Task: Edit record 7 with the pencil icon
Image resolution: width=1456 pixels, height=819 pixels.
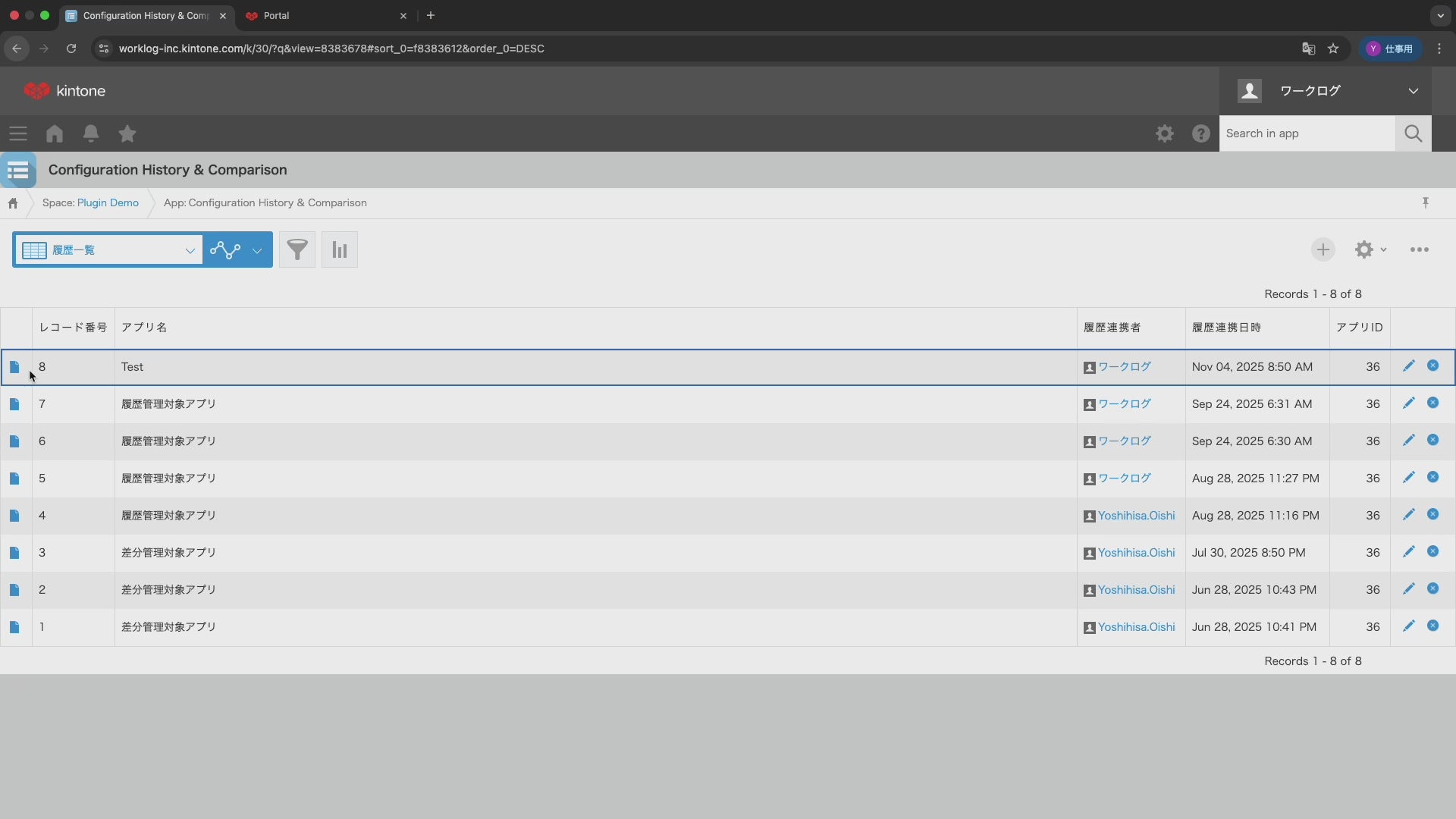Action: tap(1408, 403)
